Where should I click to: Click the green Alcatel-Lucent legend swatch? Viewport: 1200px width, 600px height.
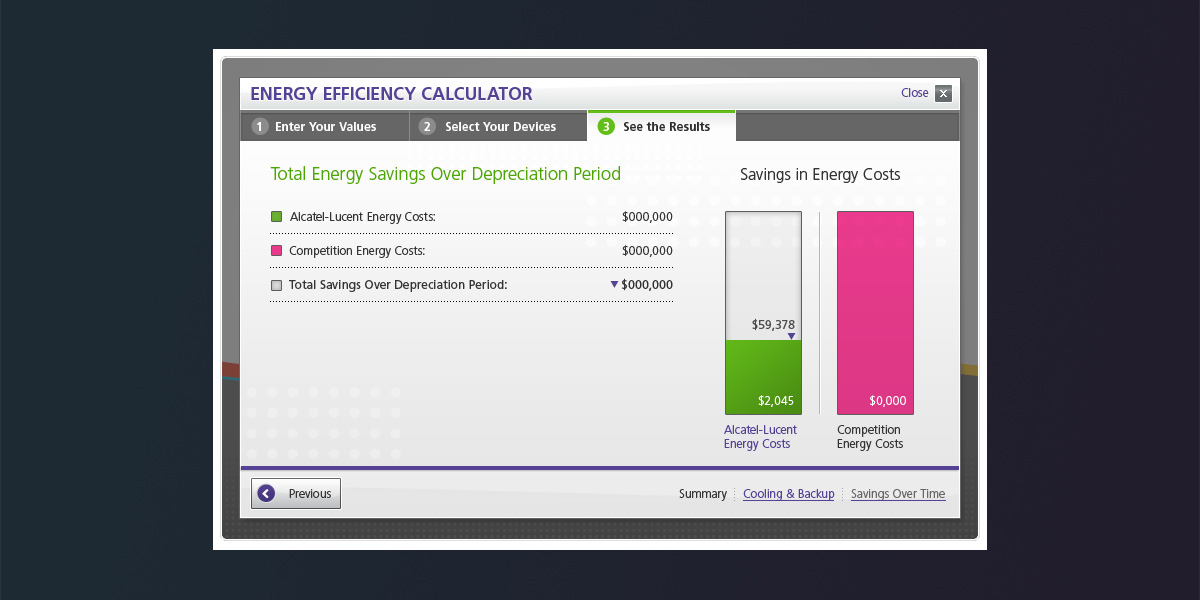click(x=277, y=217)
